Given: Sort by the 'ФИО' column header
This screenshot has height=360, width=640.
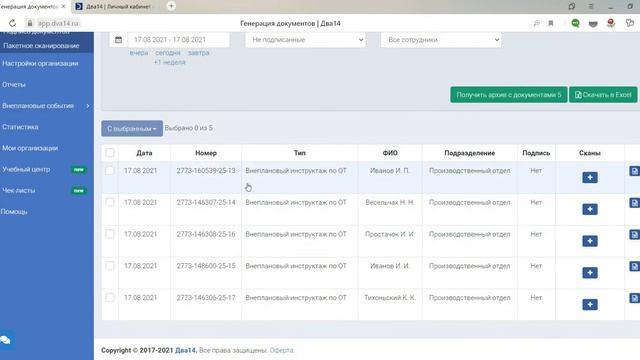Looking at the screenshot, I should click(390, 153).
